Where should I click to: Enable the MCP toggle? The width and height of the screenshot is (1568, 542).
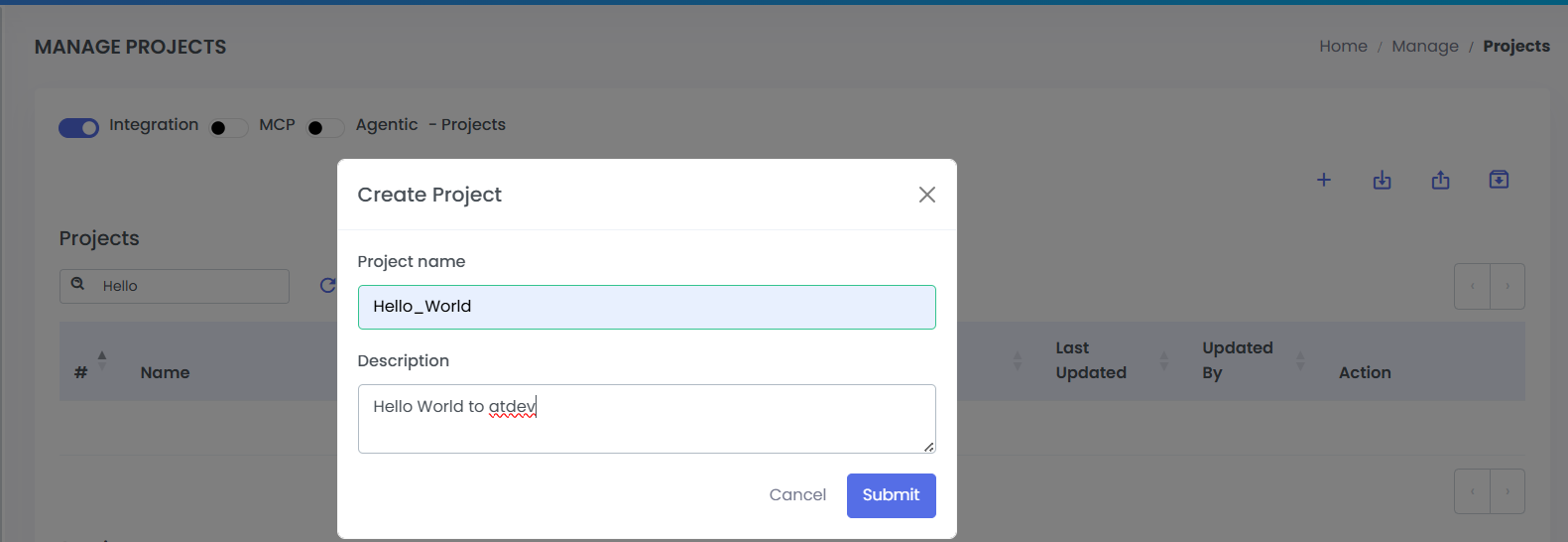click(x=229, y=128)
